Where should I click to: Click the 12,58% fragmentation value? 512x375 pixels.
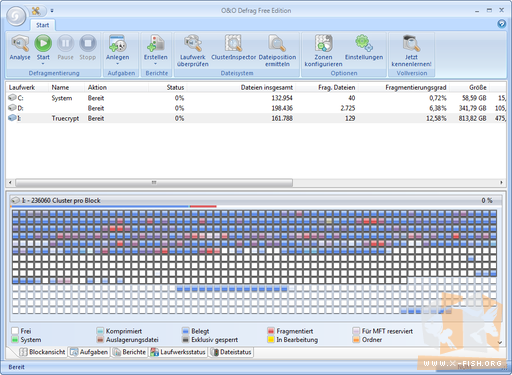[436, 118]
